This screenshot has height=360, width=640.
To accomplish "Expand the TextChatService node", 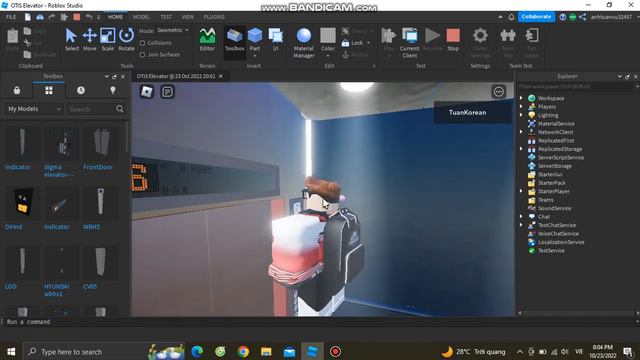I will click(521, 225).
